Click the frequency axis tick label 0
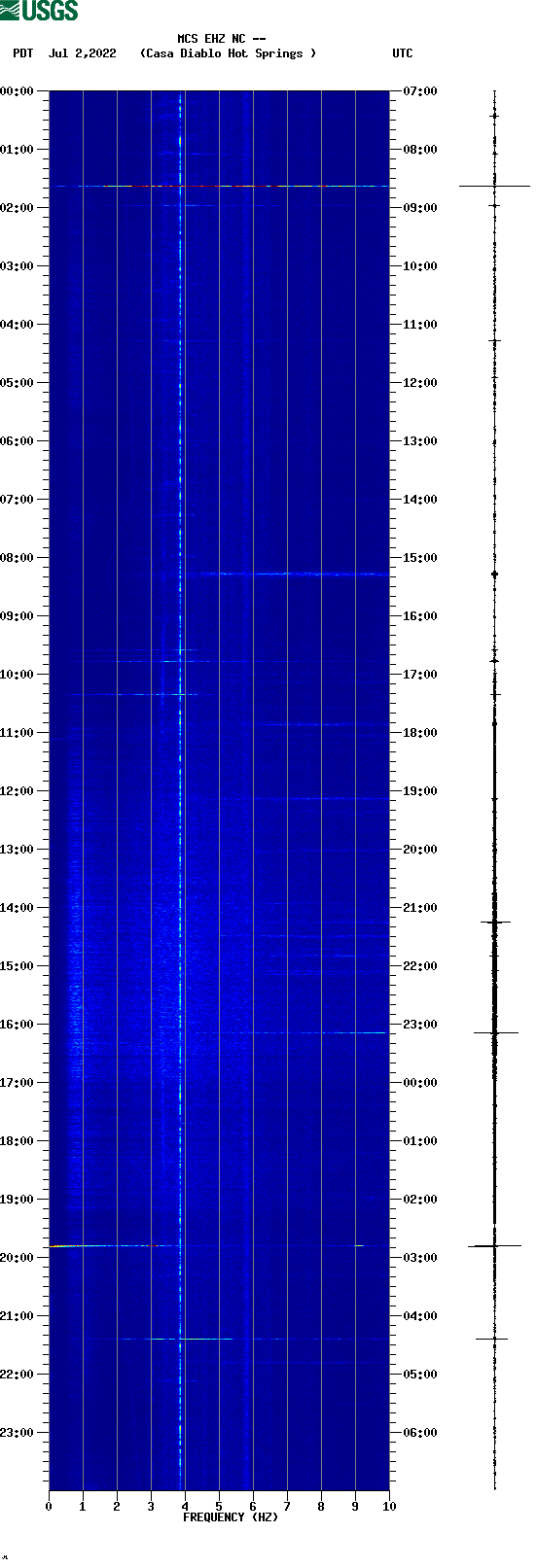Viewport: 537px width, 1568px height. 49,1507
